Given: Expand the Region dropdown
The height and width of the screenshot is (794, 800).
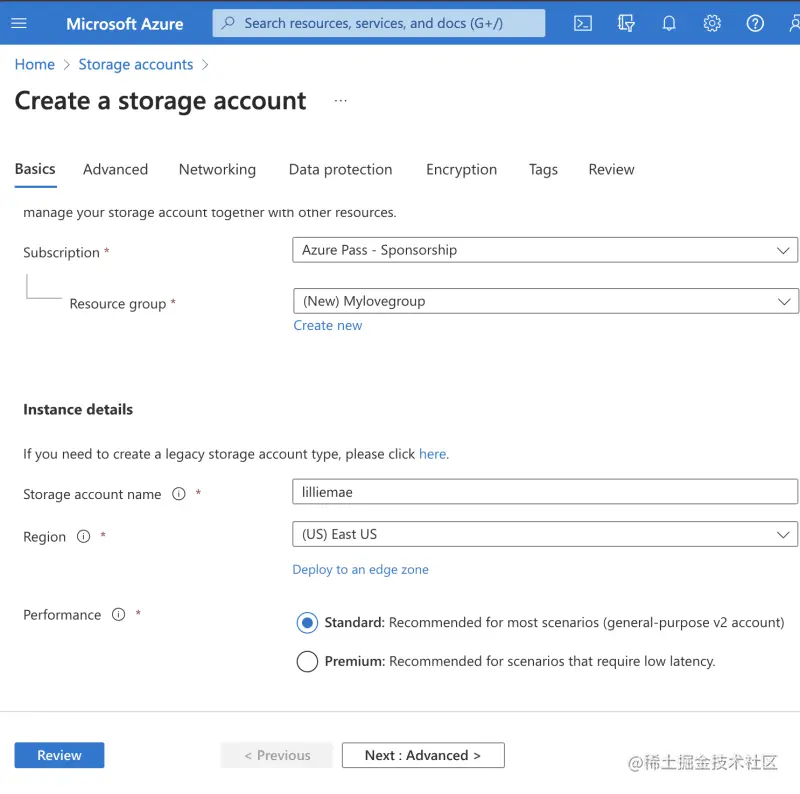Looking at the screenshot, I should [545, 534].
